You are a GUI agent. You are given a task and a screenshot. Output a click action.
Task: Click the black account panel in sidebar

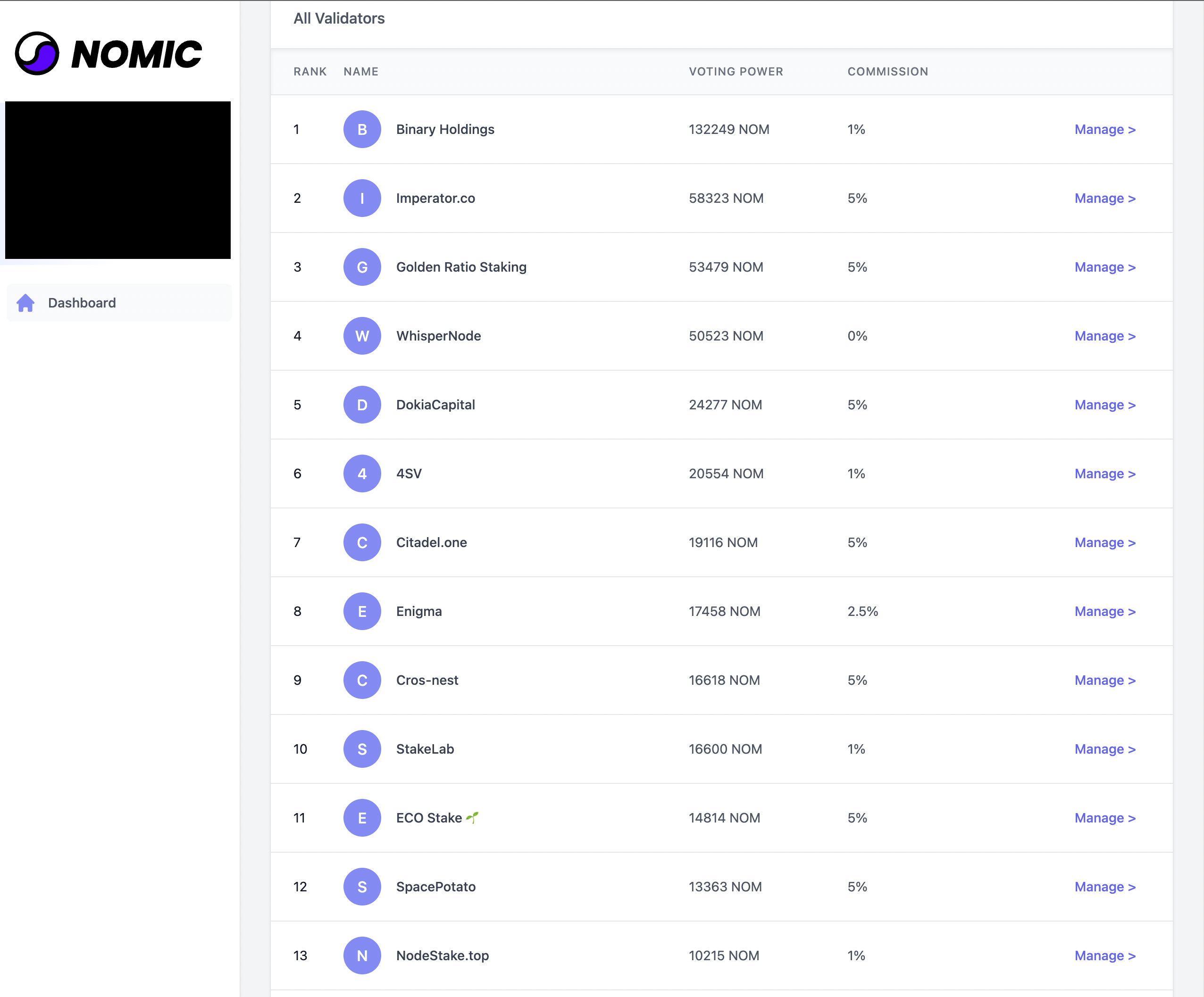point(117,180)
